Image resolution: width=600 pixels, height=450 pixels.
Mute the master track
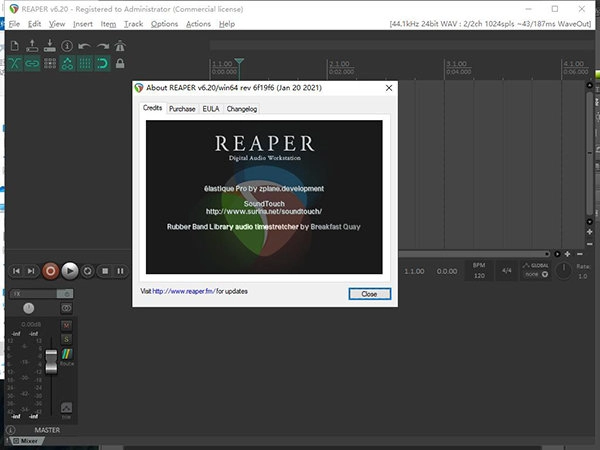(67, 326)
